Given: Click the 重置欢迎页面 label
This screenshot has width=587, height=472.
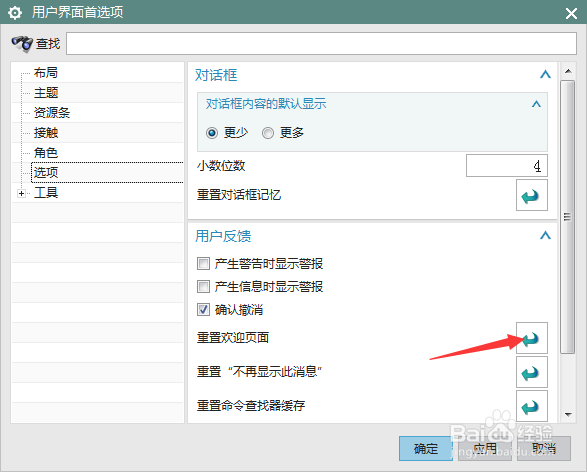Looking at the screenshot, I should point(233,338).
